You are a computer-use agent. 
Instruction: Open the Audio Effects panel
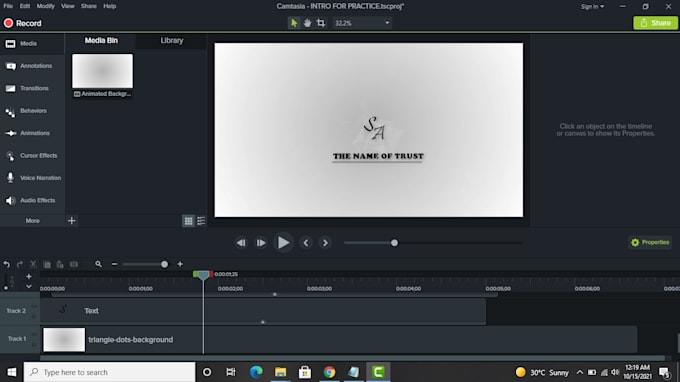click(x=32, y=200)
